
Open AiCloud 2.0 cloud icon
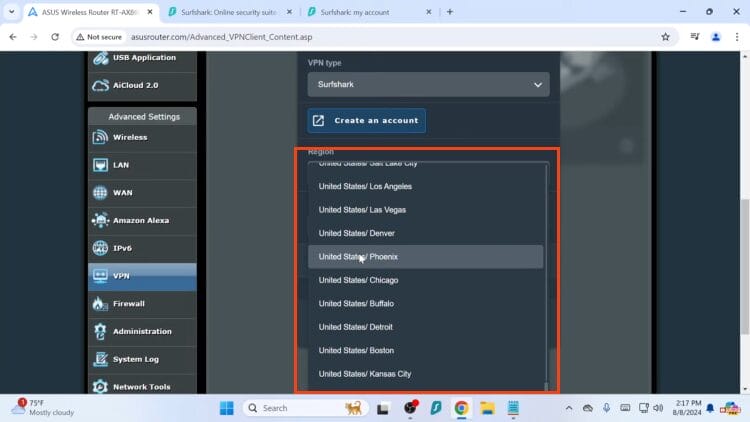[100, 85]
